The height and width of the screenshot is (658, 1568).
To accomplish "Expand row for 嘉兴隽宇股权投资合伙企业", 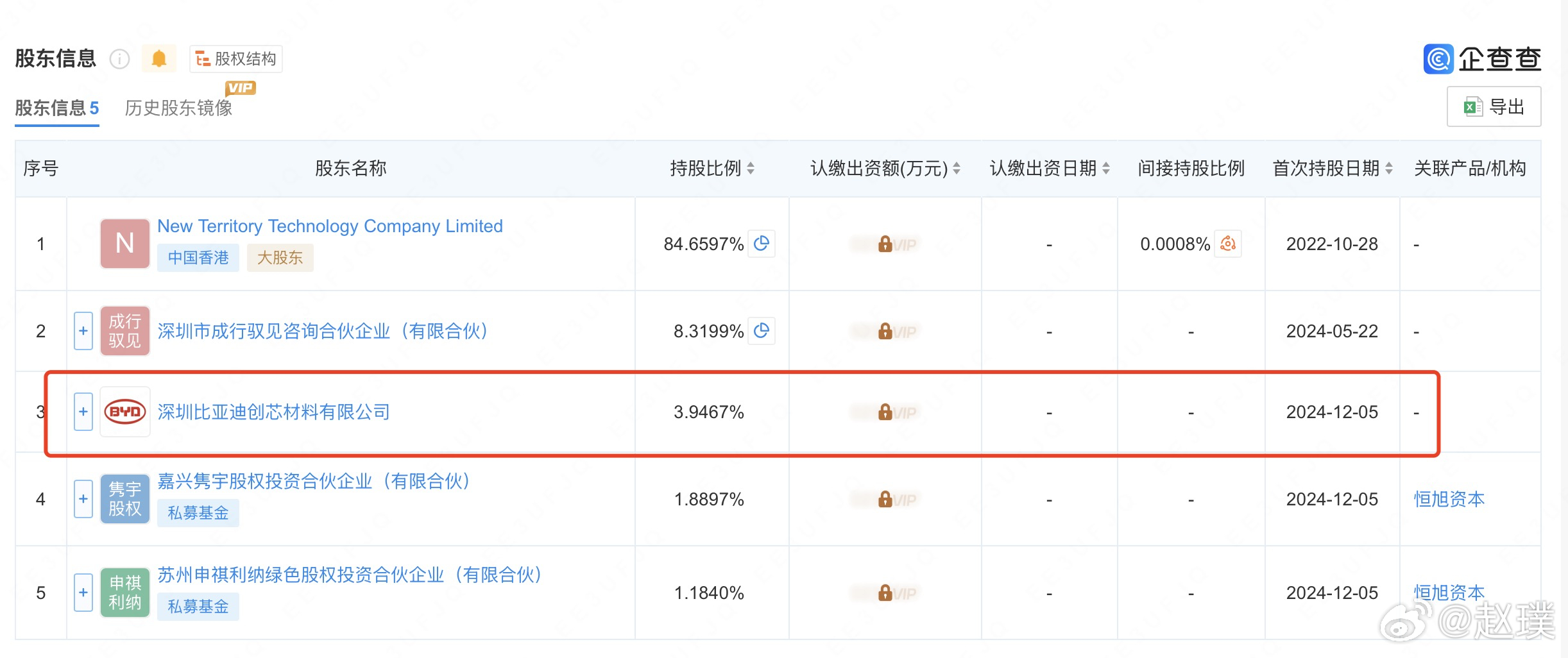I will pos(83,499).
